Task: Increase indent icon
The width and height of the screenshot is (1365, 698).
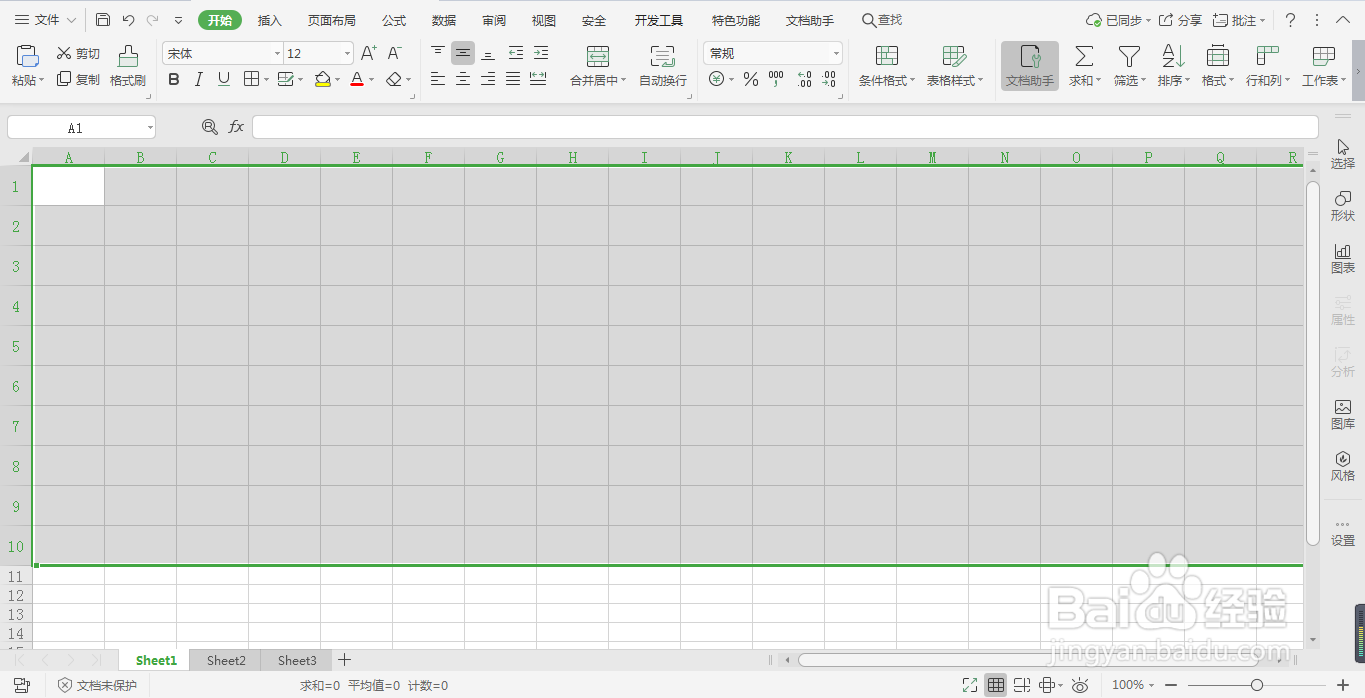Action: pyautogui.click(x=540, y=53)
